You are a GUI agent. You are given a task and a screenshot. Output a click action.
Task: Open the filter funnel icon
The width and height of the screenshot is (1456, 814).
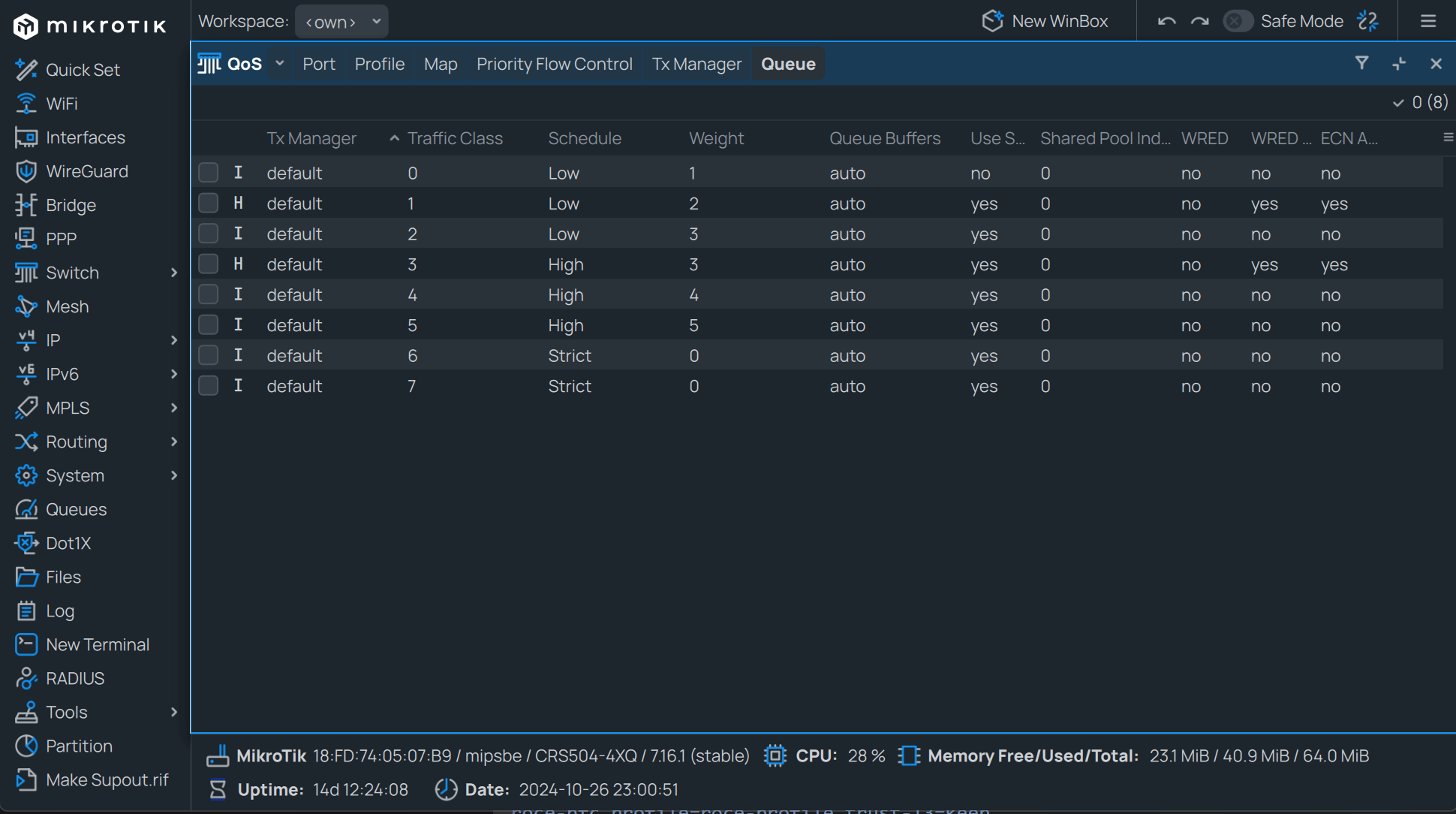(x=1361, y=63)
